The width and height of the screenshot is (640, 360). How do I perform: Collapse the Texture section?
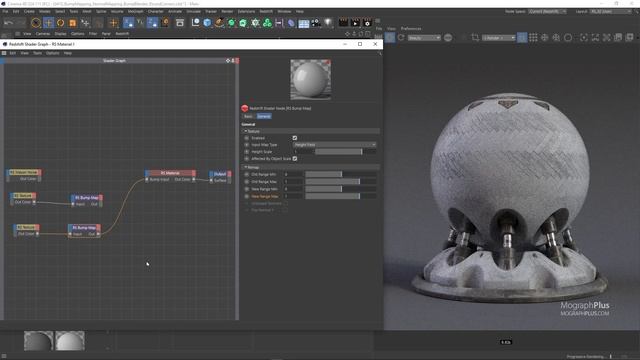(x=246, y=131)
